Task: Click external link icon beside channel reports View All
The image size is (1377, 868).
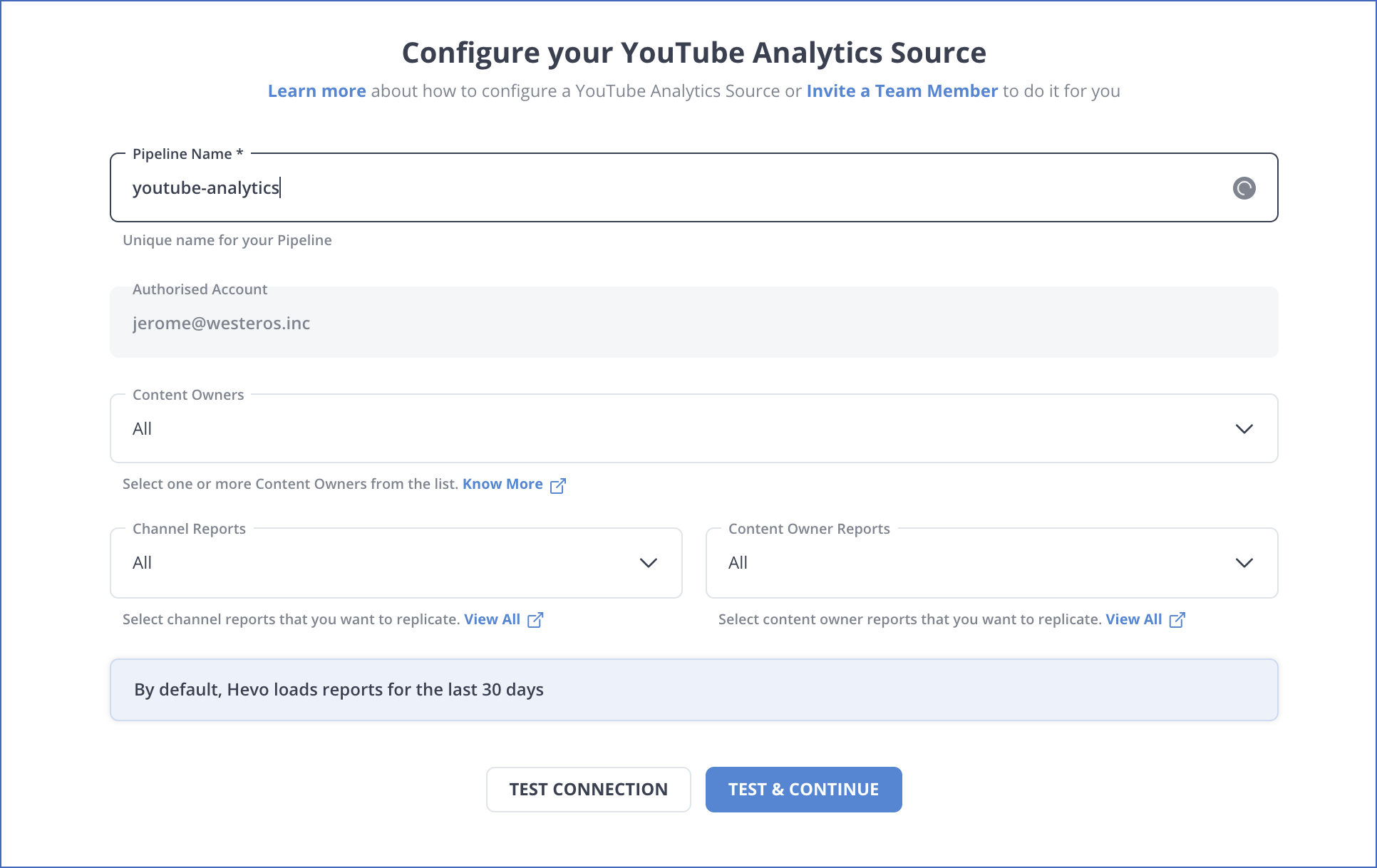Action: pos(535,620)
